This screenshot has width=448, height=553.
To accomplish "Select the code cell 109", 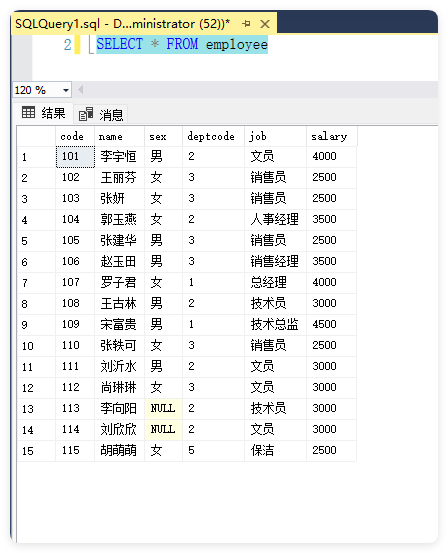I will click(x=75, y=324).
